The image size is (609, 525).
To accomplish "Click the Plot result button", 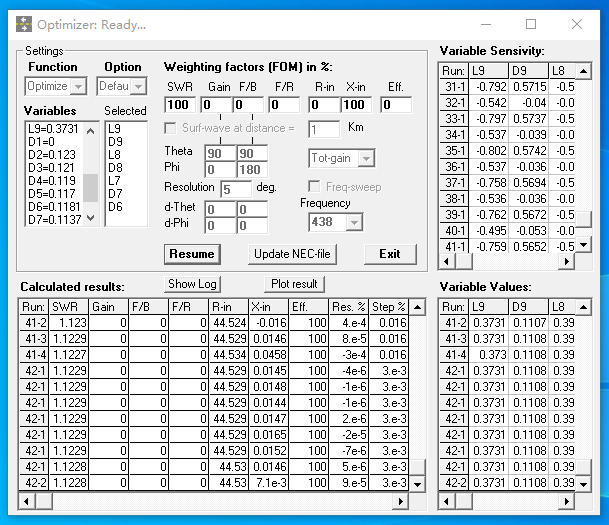I will 294,284.
